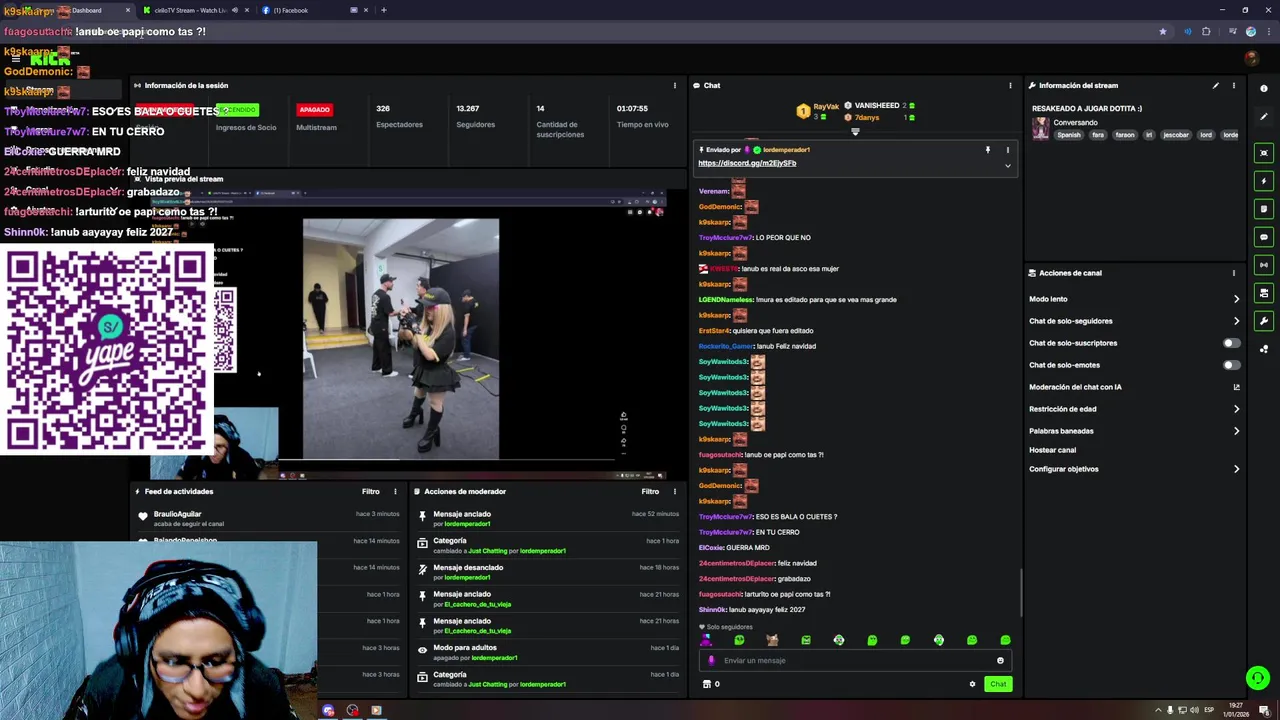This screenshot has width=1280, height=720.
Task: Select the faraon stream tag
Action: 1125,135
